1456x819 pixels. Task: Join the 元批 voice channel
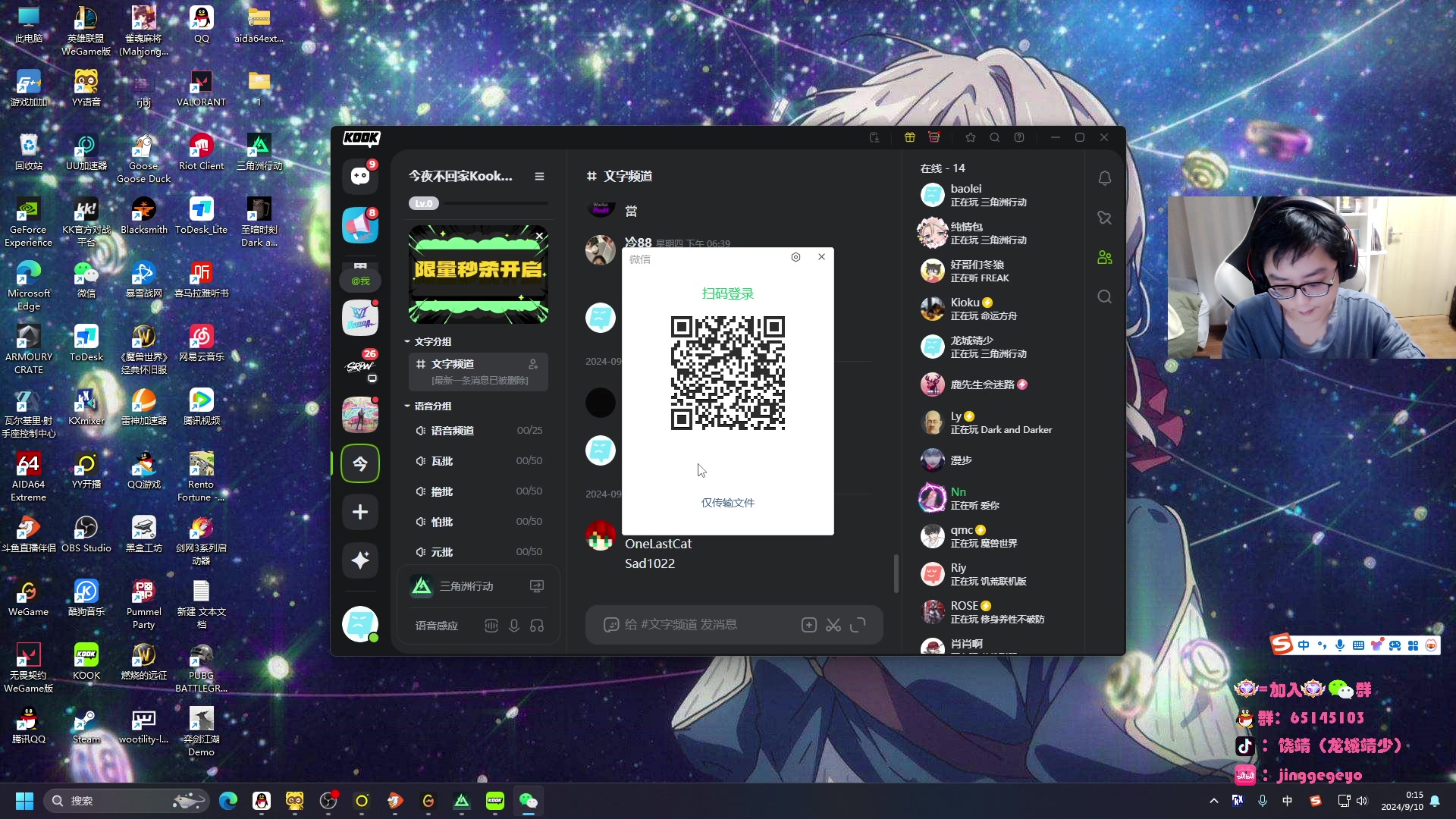point(478,551)
